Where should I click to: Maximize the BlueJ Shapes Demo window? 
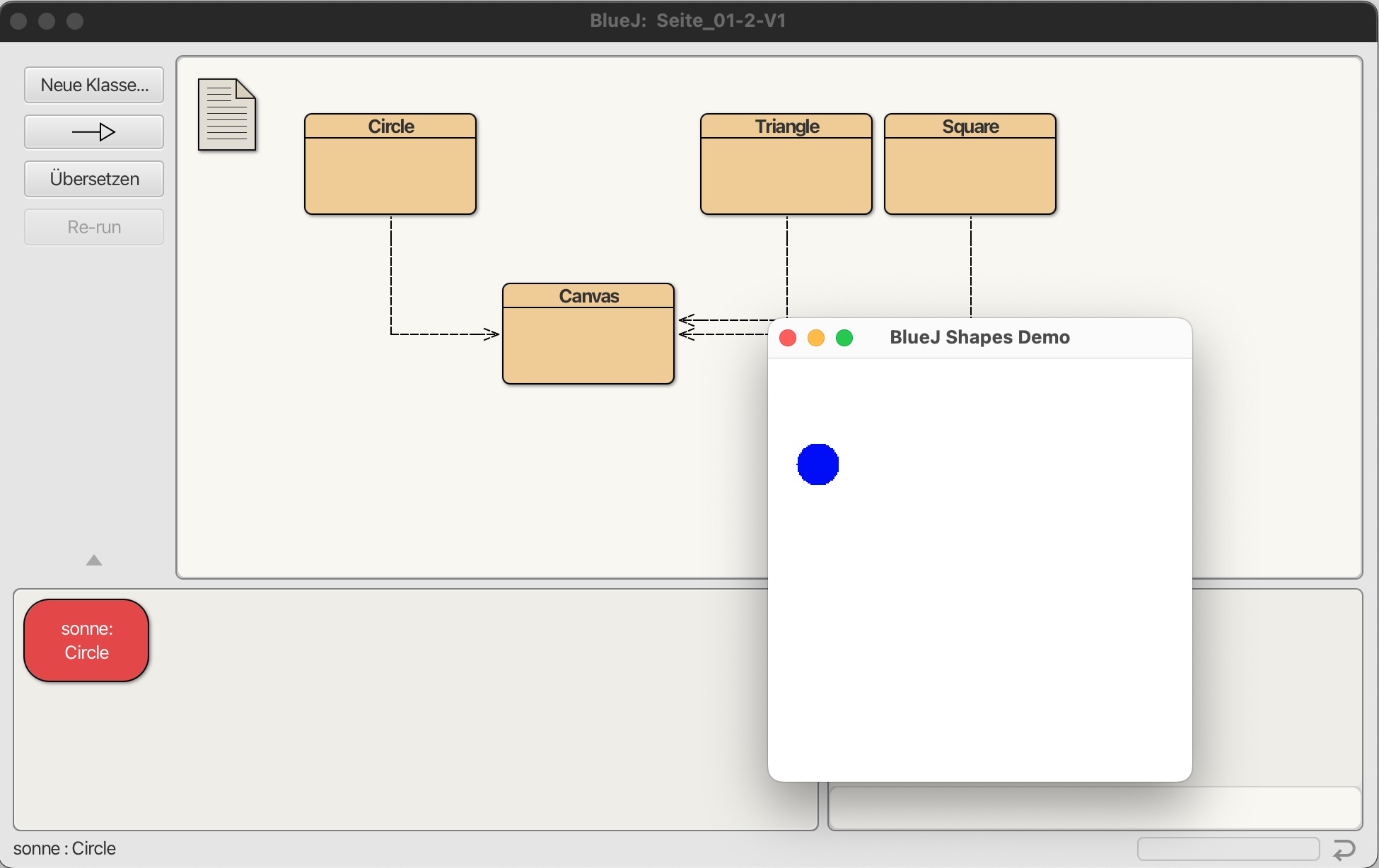[844, 338]
